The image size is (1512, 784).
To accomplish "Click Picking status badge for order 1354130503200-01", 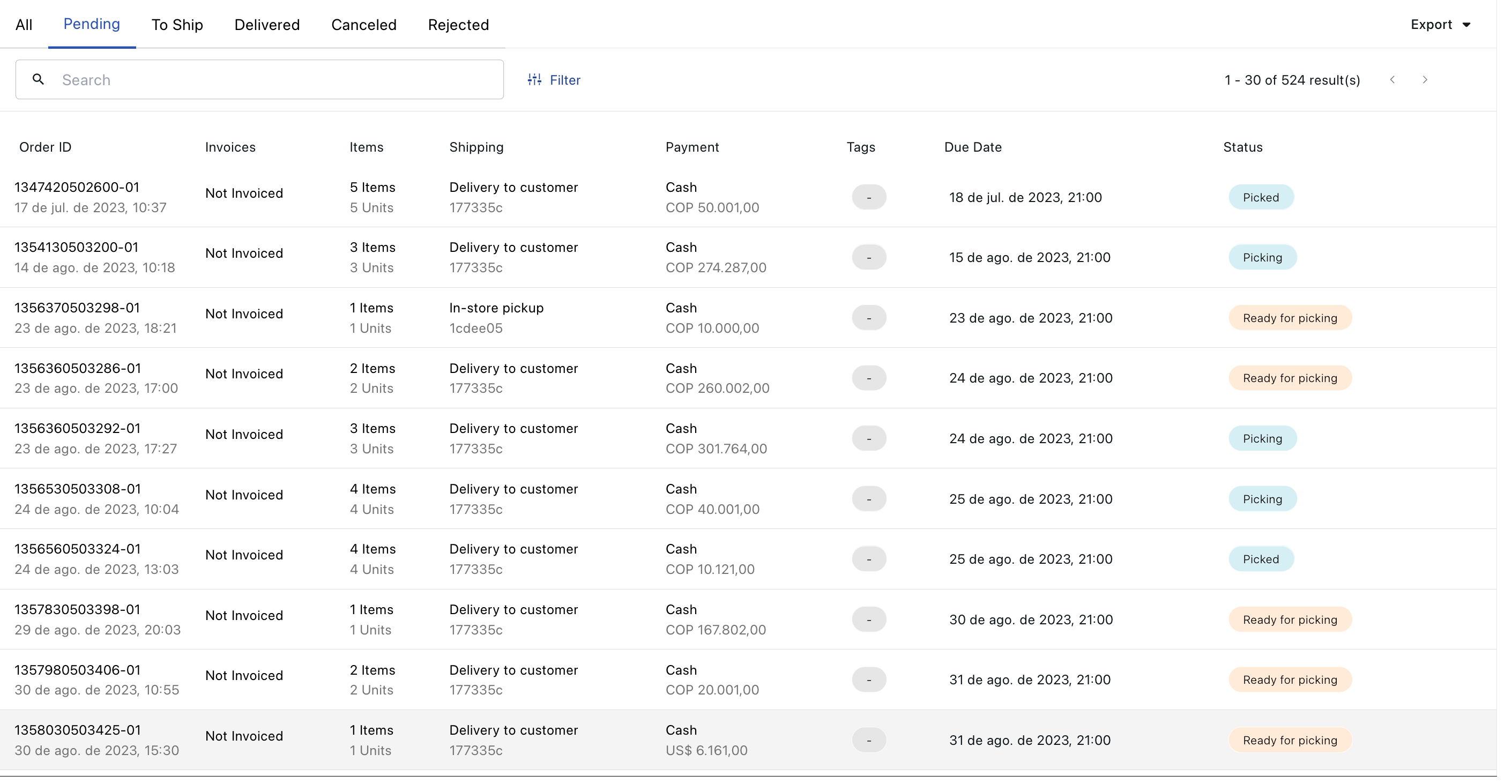I will tap(1262, 258).
